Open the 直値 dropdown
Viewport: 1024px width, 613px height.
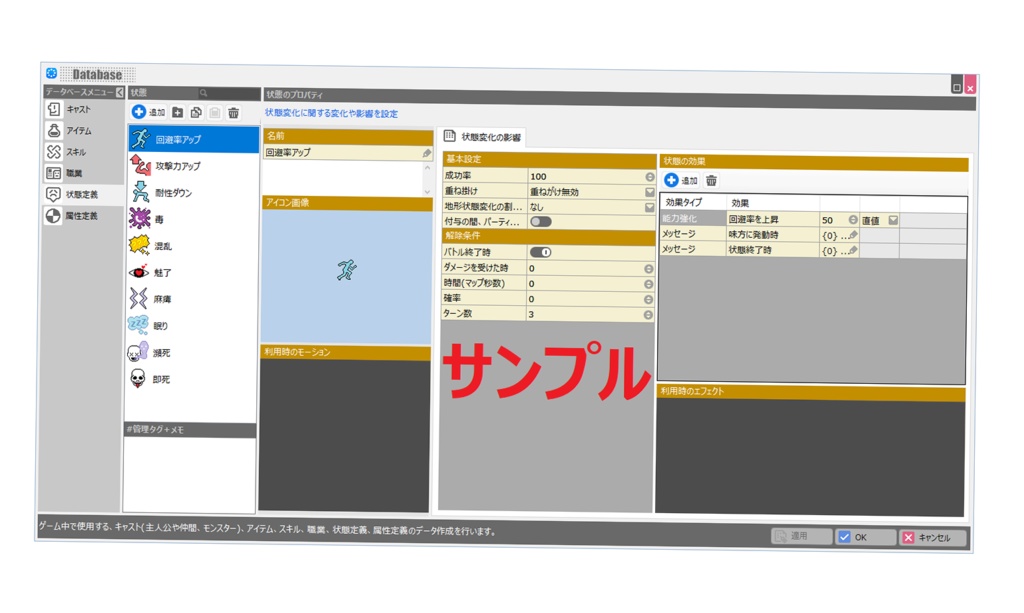pos(893,221)
